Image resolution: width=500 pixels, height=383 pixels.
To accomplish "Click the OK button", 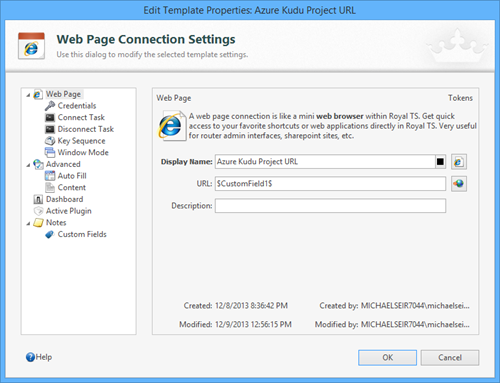I will click(x=387, y=358).
